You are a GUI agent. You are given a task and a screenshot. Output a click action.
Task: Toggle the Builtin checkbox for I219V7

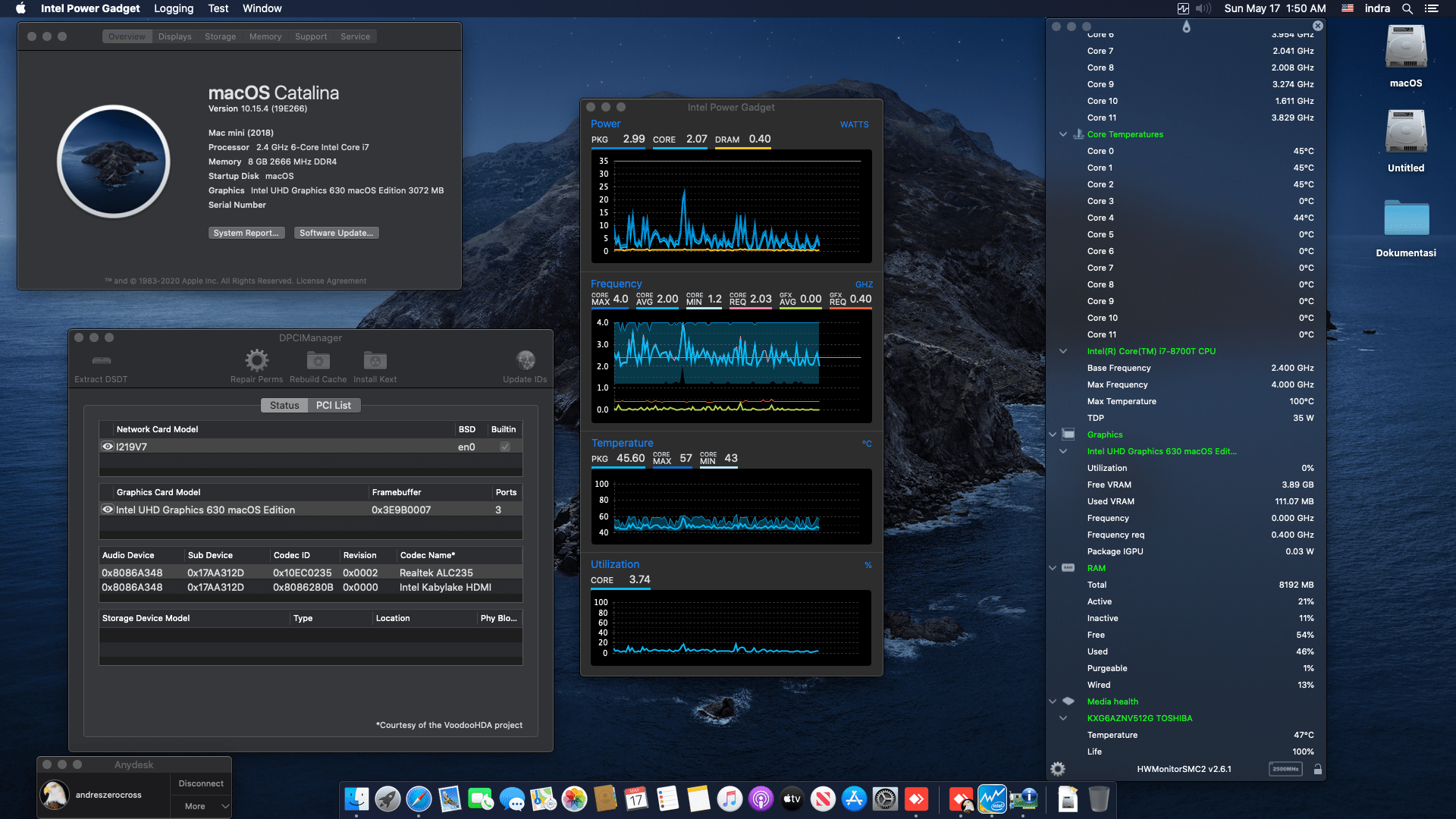(505, 447)
